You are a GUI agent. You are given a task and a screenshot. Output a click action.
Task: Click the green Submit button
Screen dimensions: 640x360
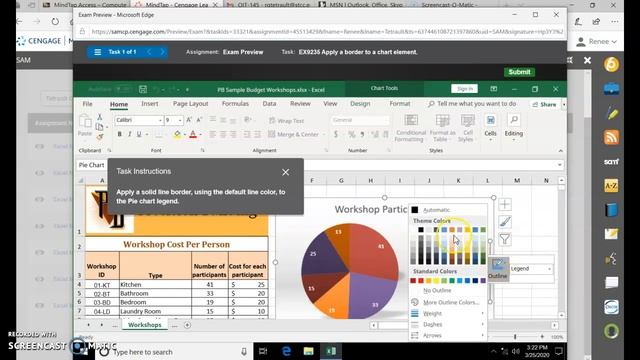click(x=519, y=72)
